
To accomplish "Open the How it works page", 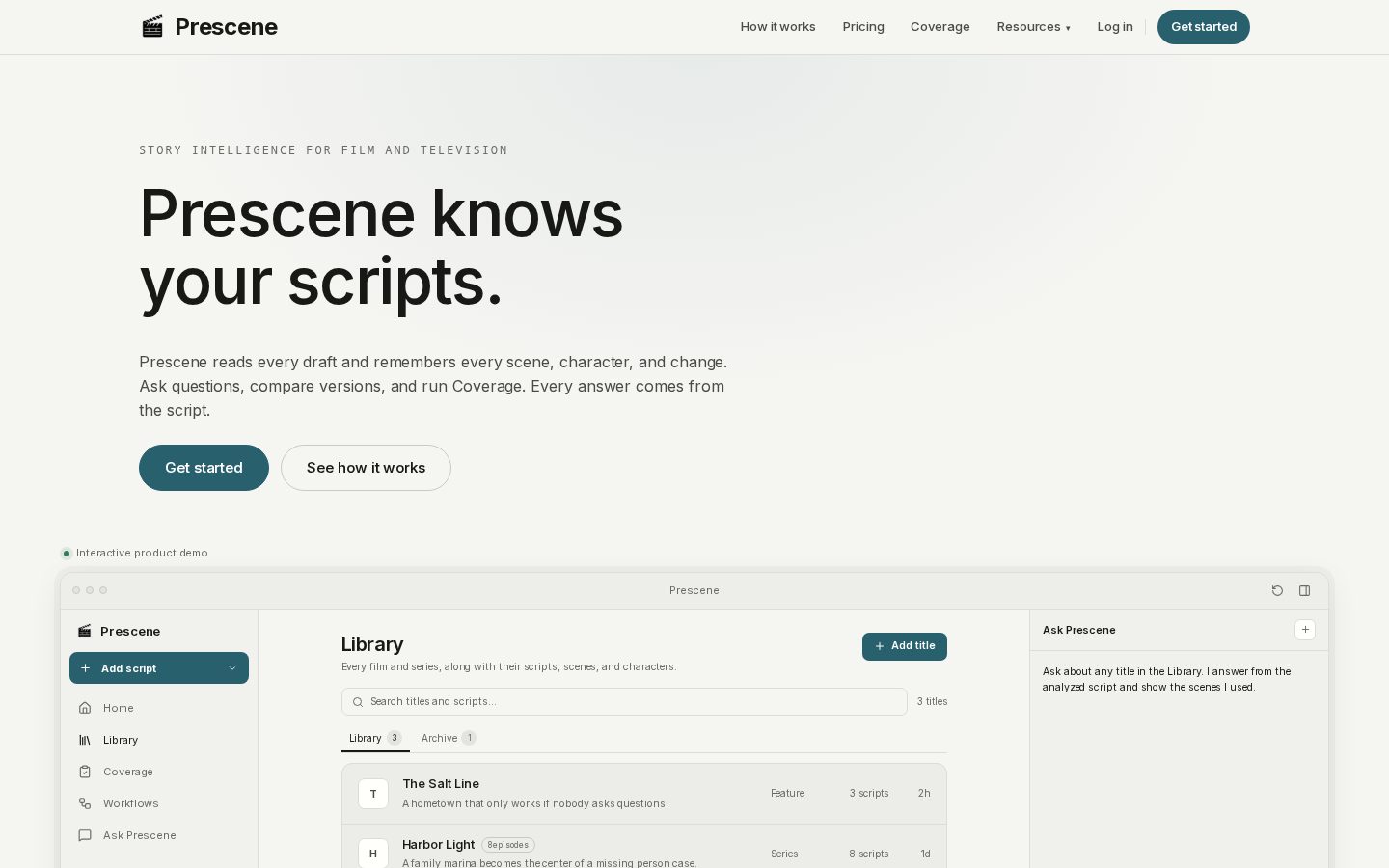I will coord(777,27).
